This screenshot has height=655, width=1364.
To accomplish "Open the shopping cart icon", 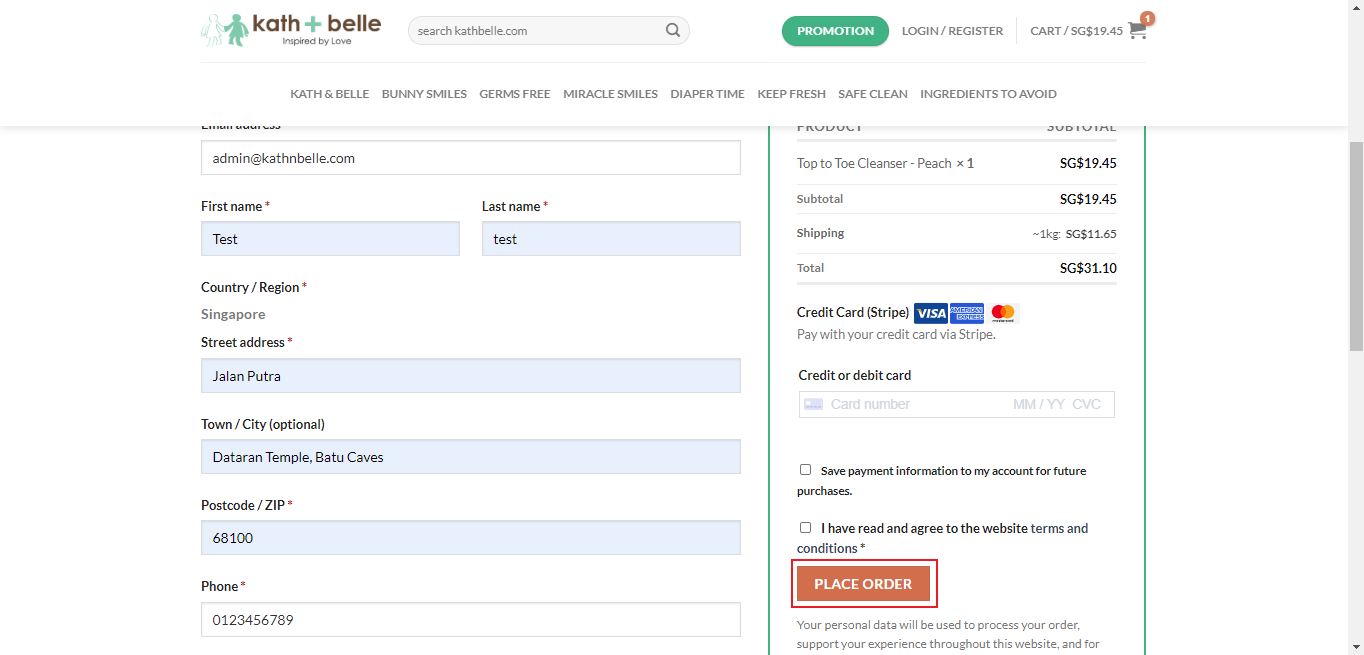I will click(x=1138, y=30).
